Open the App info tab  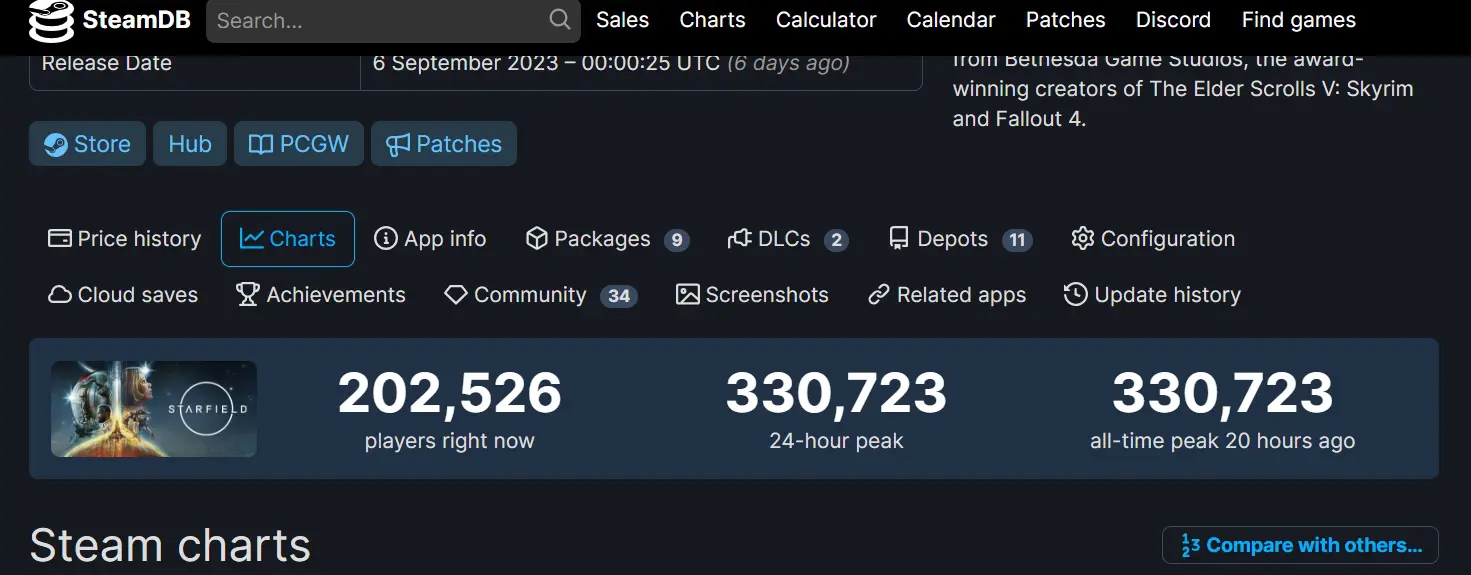point(430,239)
